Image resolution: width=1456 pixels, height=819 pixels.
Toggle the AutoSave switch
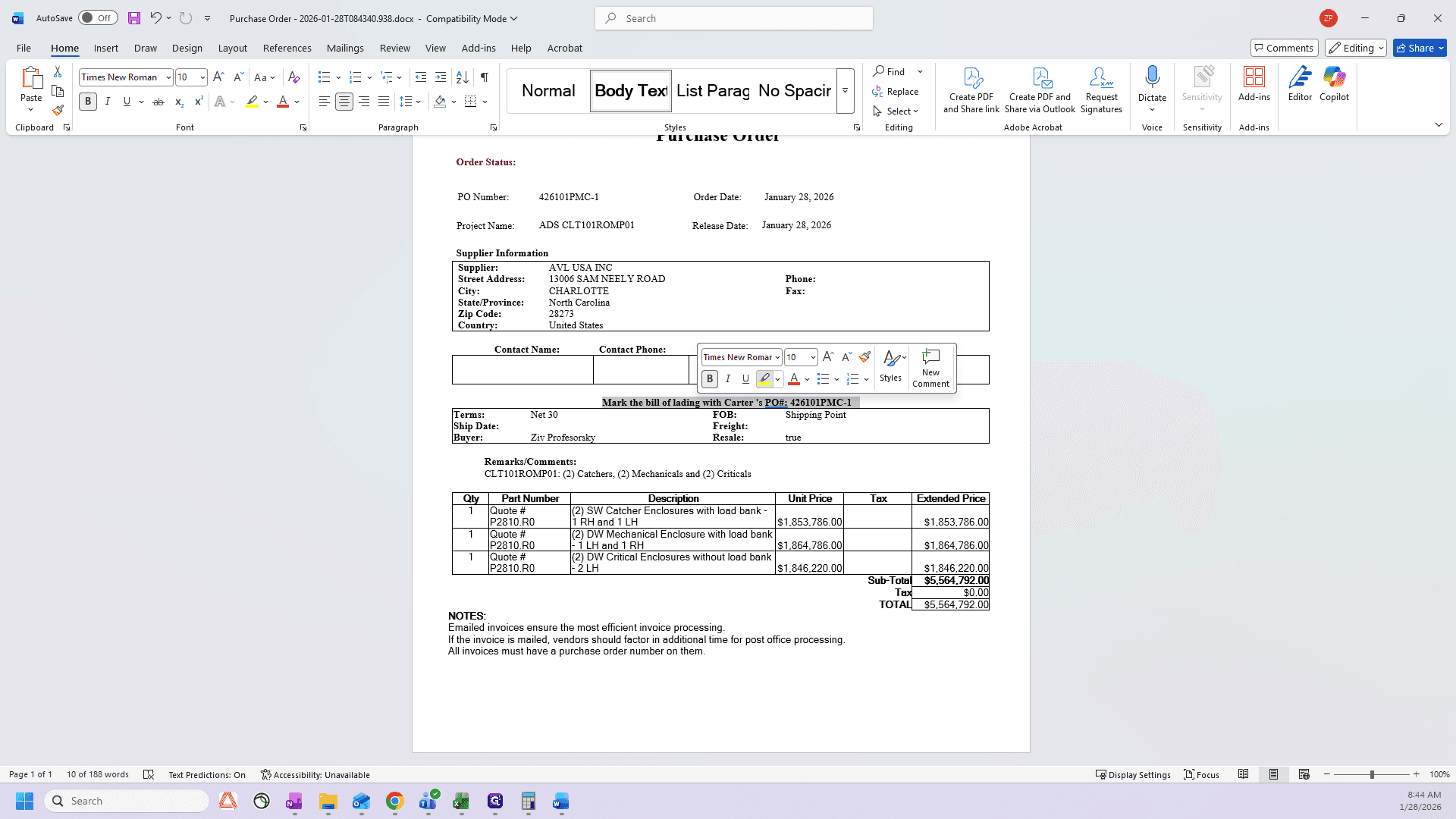pyautogui.click(x=98, y=18)
